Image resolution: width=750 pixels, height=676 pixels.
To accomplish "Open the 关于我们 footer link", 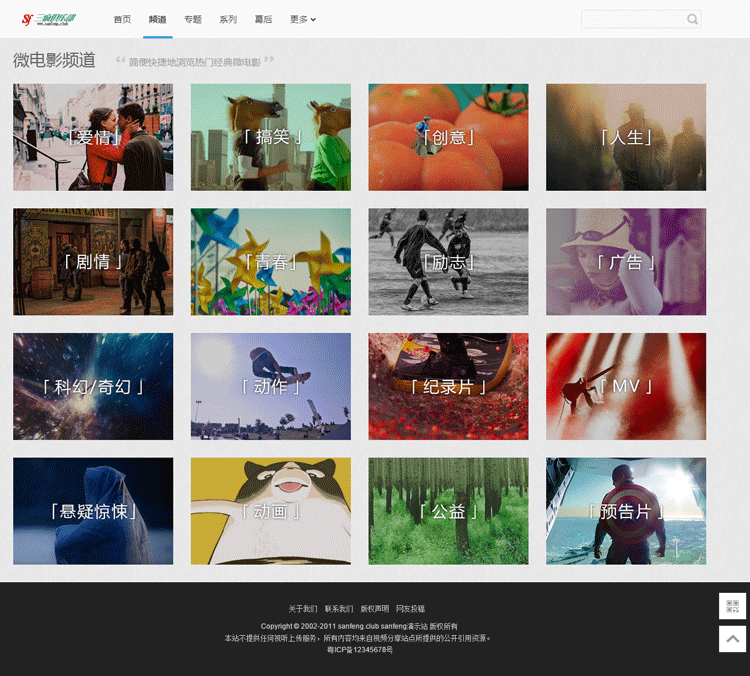I will pyautogui.click(x=303, y=609).
